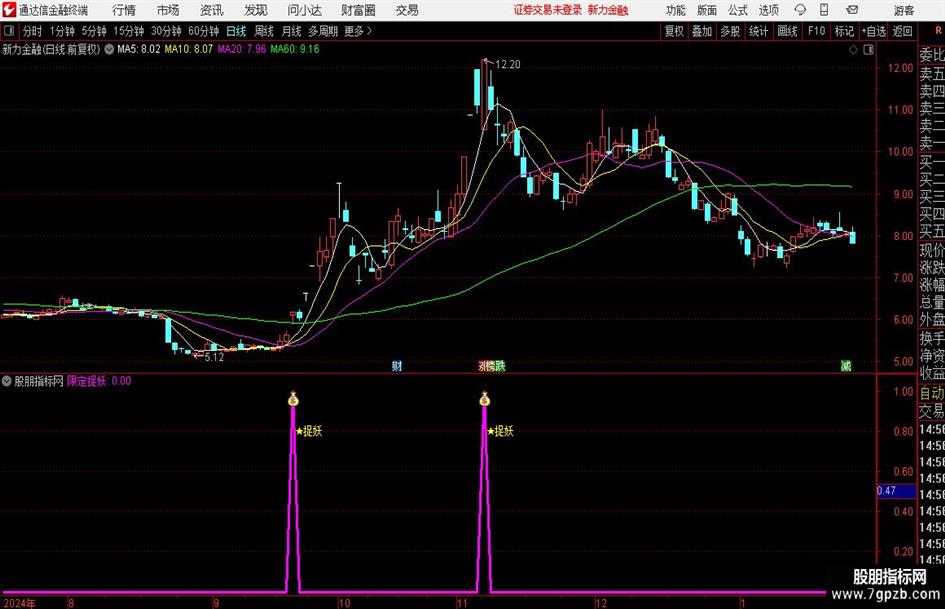Click the diamond icon on main chart

853,50
